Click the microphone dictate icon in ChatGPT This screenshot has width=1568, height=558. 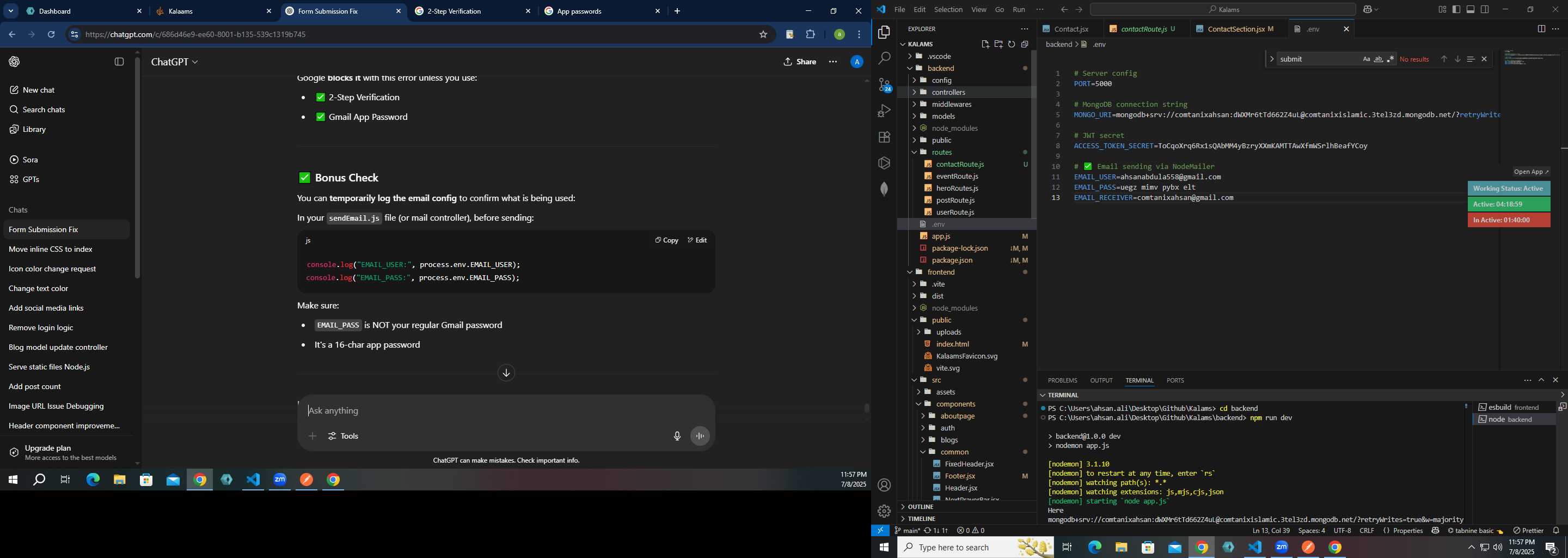[x=677, y=436]
